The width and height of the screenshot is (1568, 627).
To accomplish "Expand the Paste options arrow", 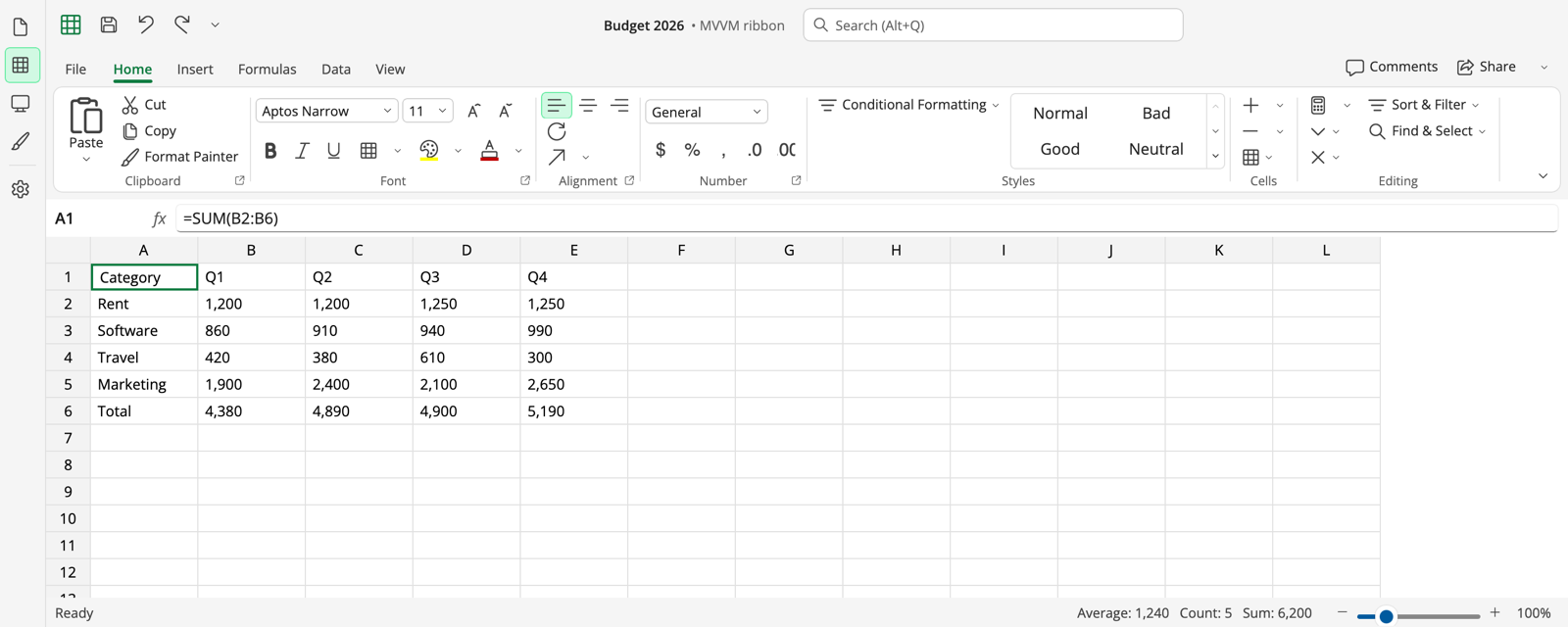I will pyautogui.click(x=86, y=159).
